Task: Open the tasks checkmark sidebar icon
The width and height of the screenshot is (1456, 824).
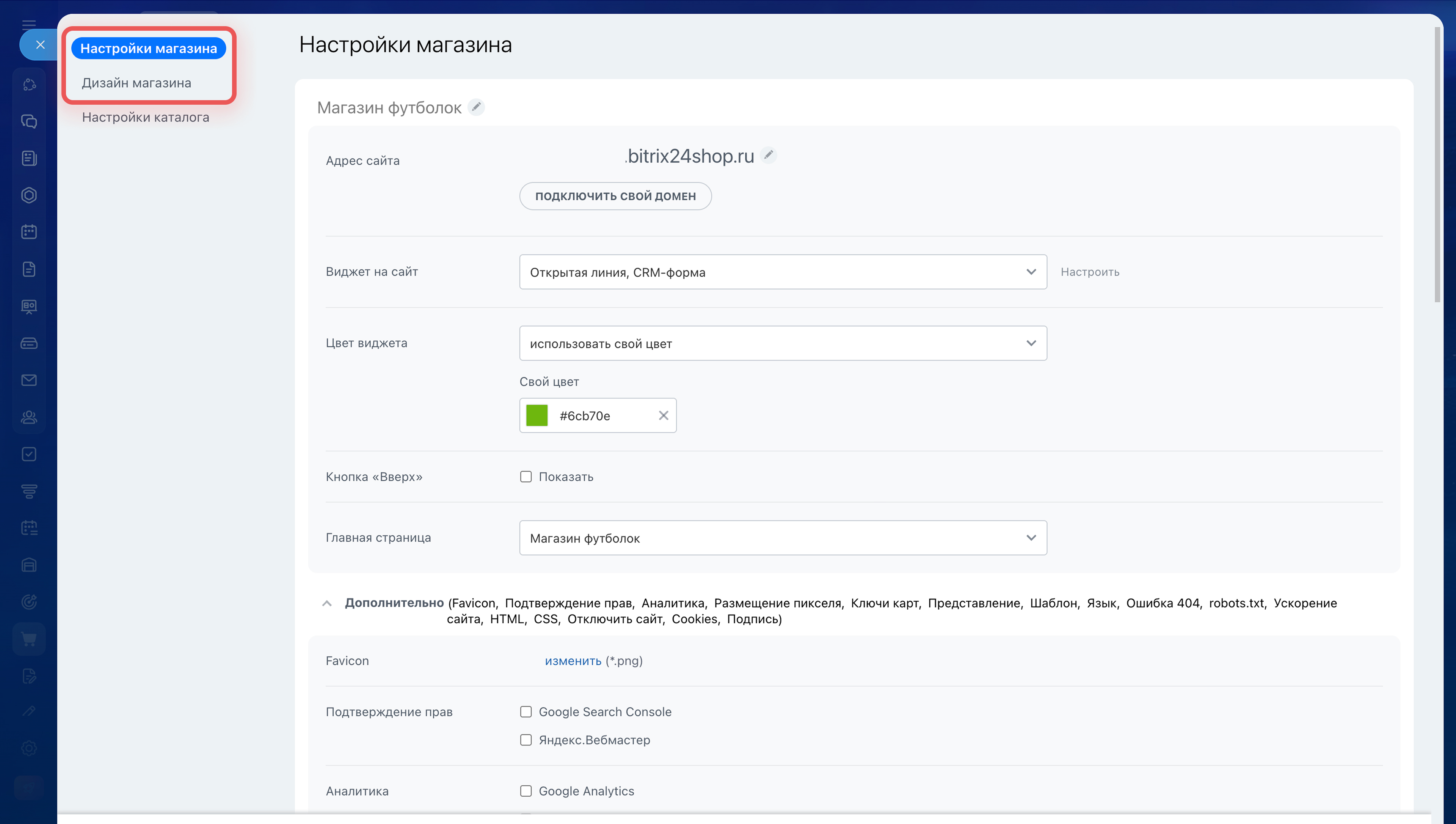Action: point(29,454)
